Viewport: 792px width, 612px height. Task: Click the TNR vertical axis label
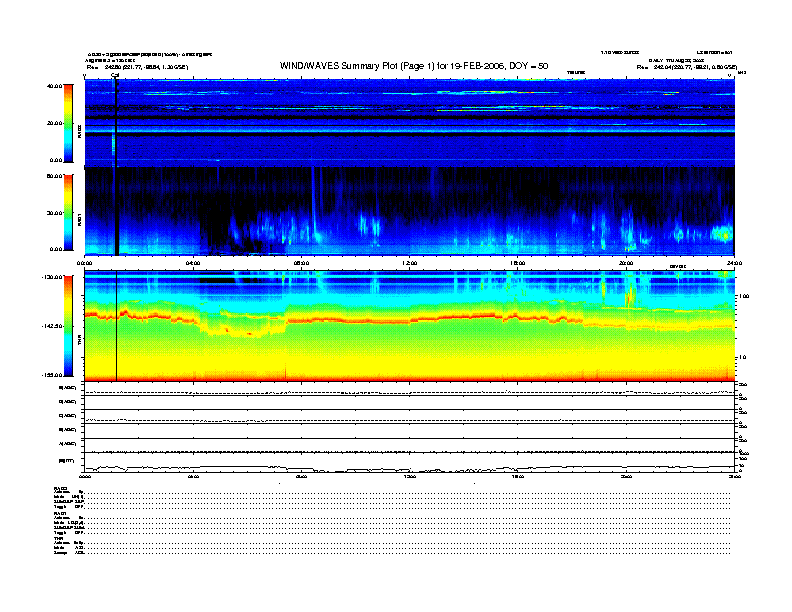point(79,341)
